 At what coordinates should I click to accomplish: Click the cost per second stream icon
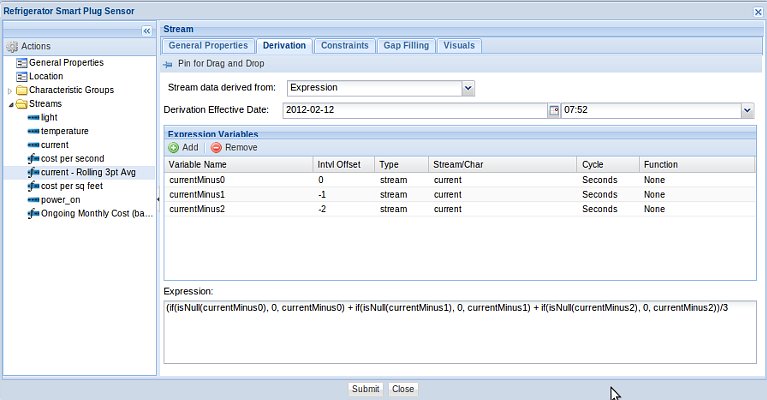point(33,159)
